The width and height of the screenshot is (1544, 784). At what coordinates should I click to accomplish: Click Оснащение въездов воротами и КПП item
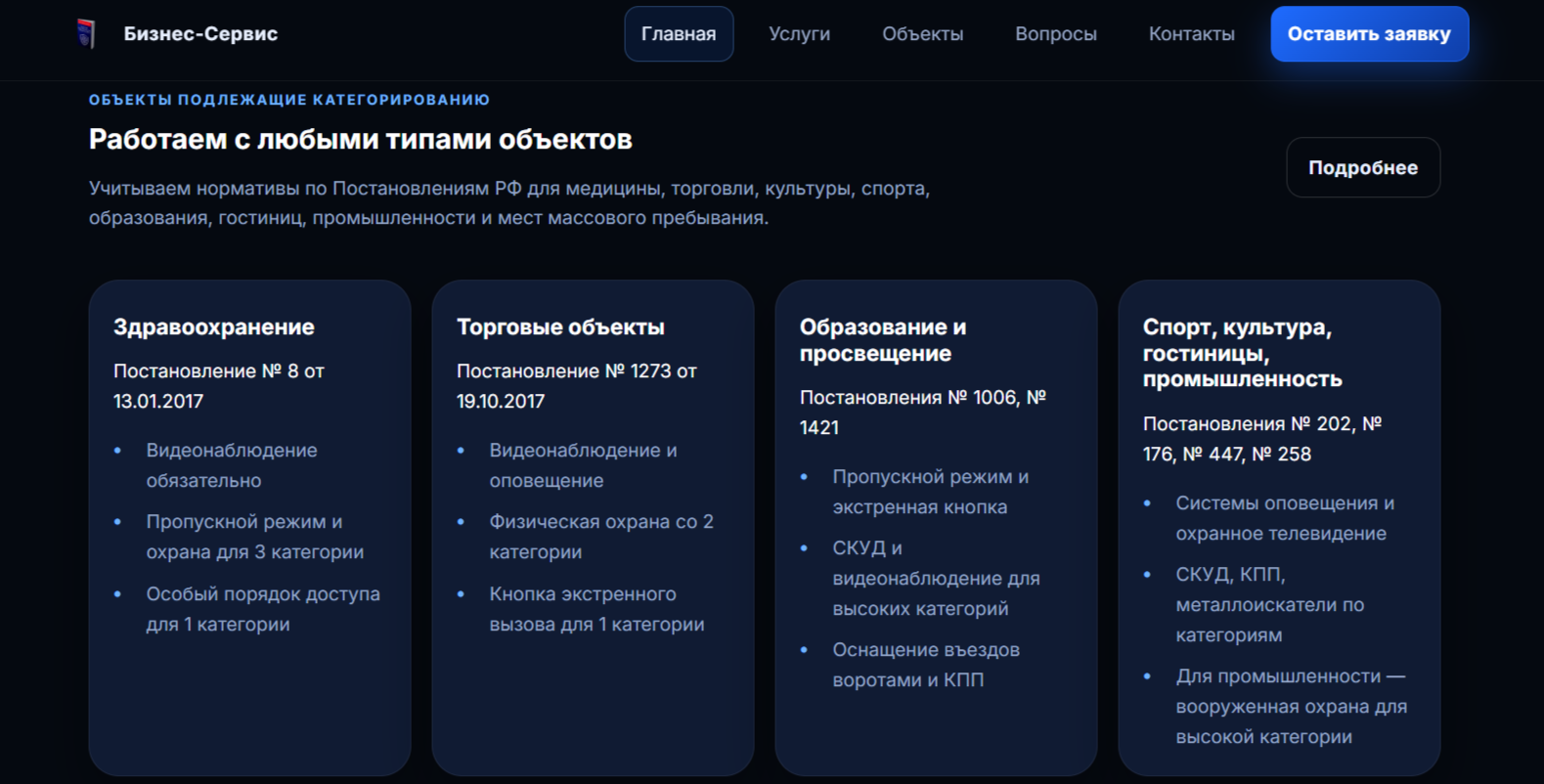[x=926, y=665]
